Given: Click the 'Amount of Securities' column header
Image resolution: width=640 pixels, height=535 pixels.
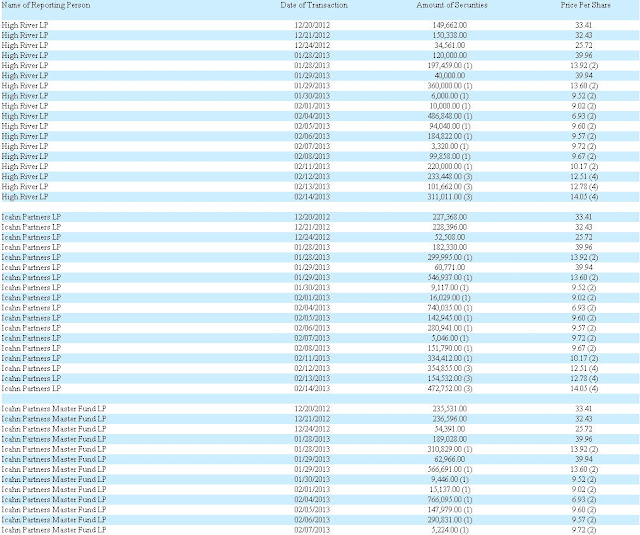Looking at the screenshot, I should [452, 5].
